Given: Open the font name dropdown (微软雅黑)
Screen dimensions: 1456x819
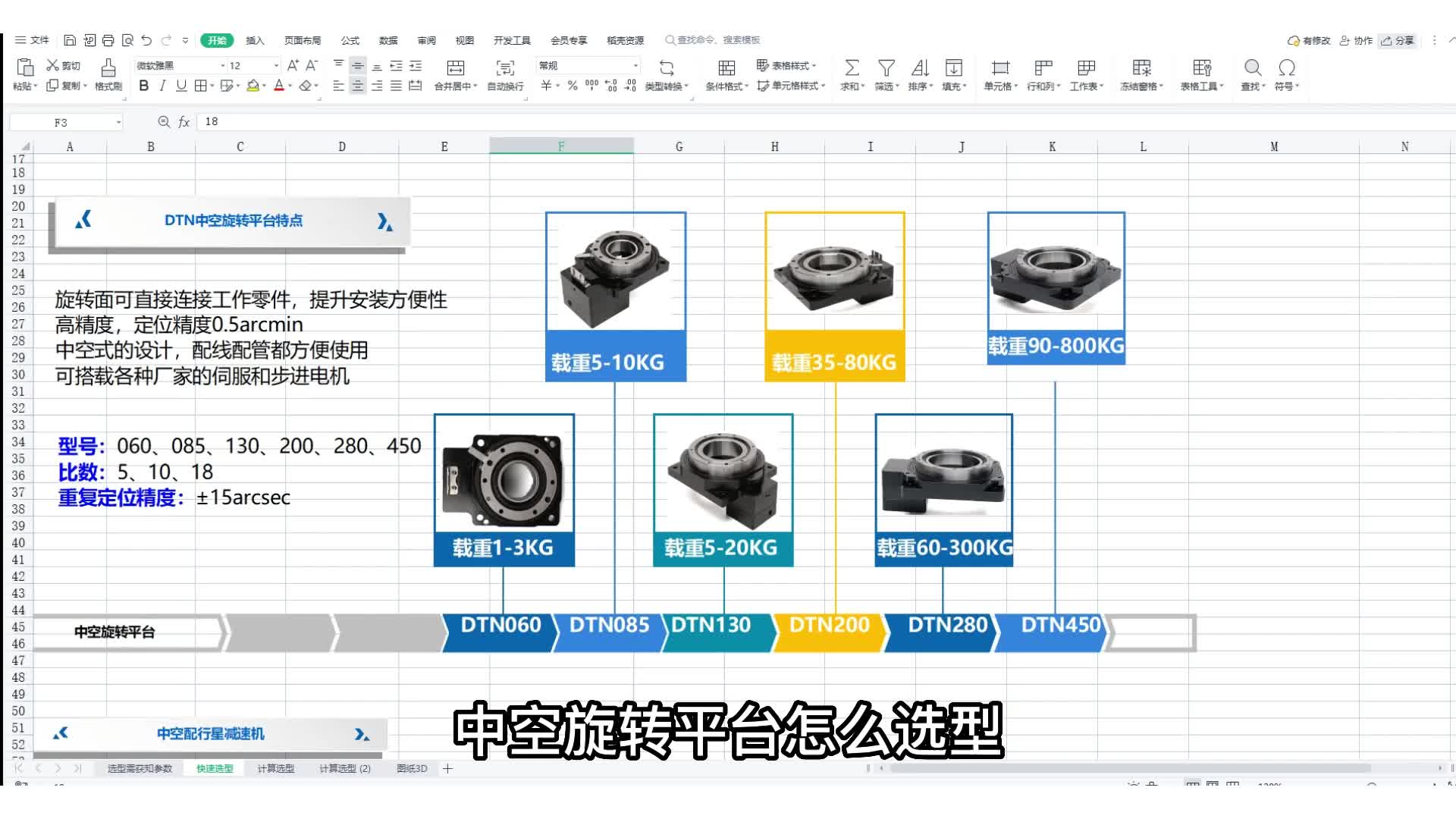Looking at the screenshot, I should 222,66.
